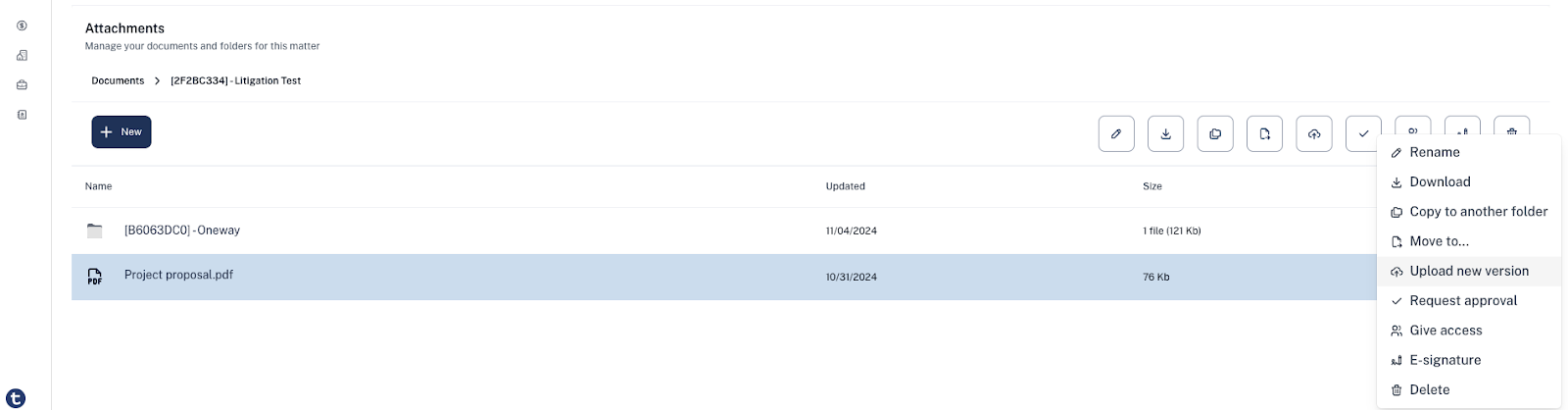The image size is (1568, 410).
Task: Open the briefcase icon in left sidebar
Action: 22,85
